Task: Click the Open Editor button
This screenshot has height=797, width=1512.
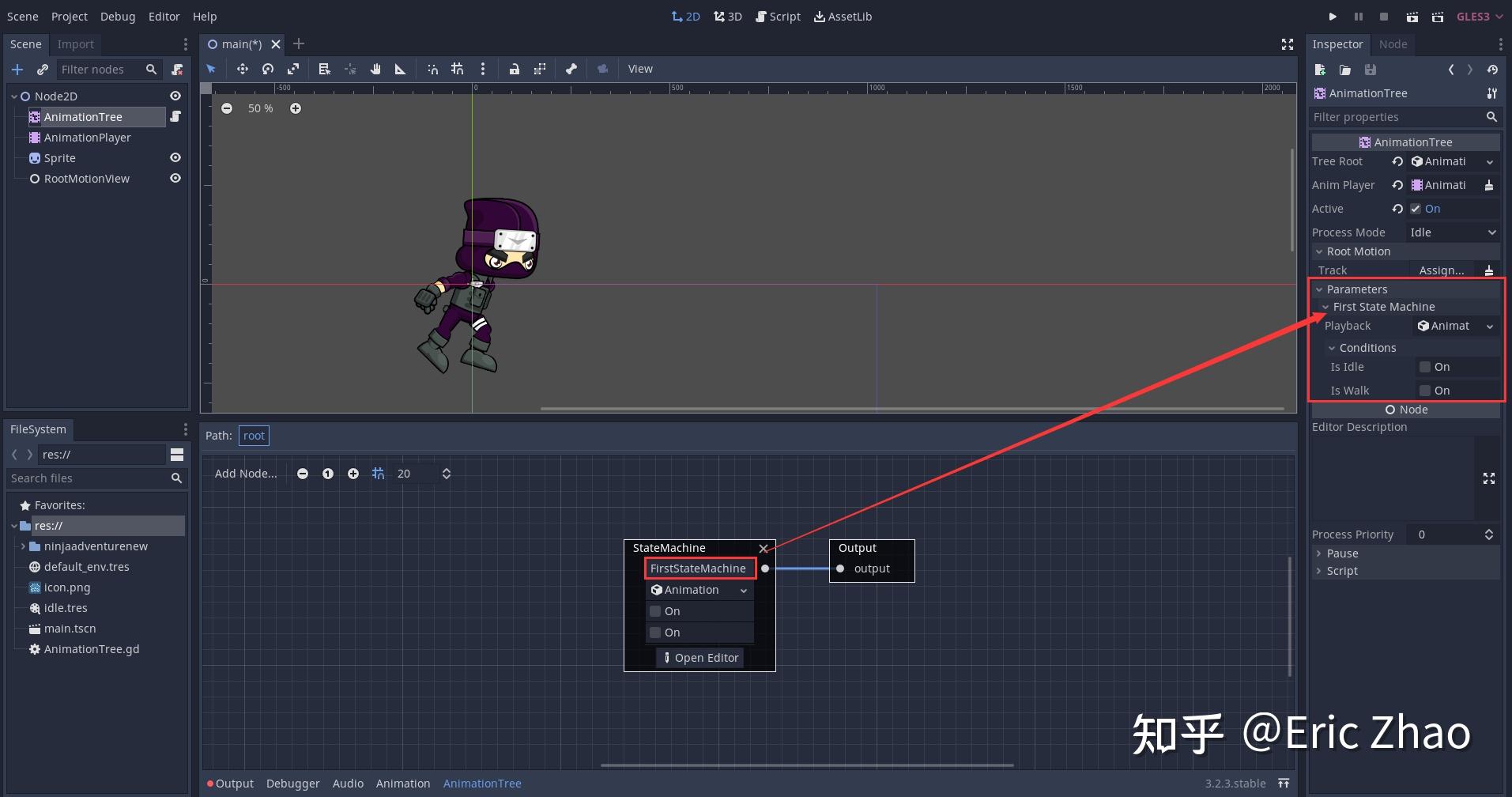Action: [700, 658]
